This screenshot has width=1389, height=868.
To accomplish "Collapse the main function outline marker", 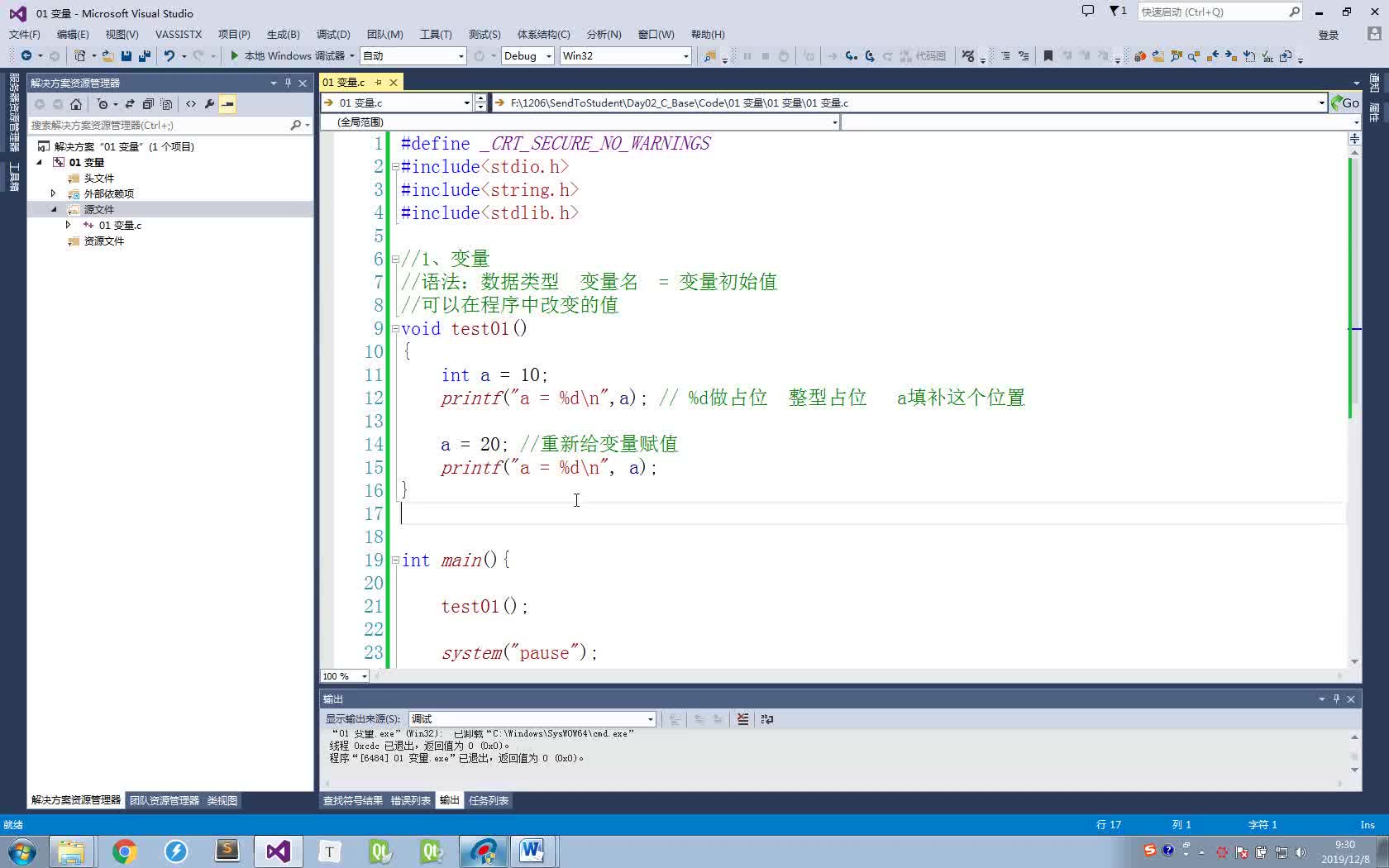I will [394, 560].
